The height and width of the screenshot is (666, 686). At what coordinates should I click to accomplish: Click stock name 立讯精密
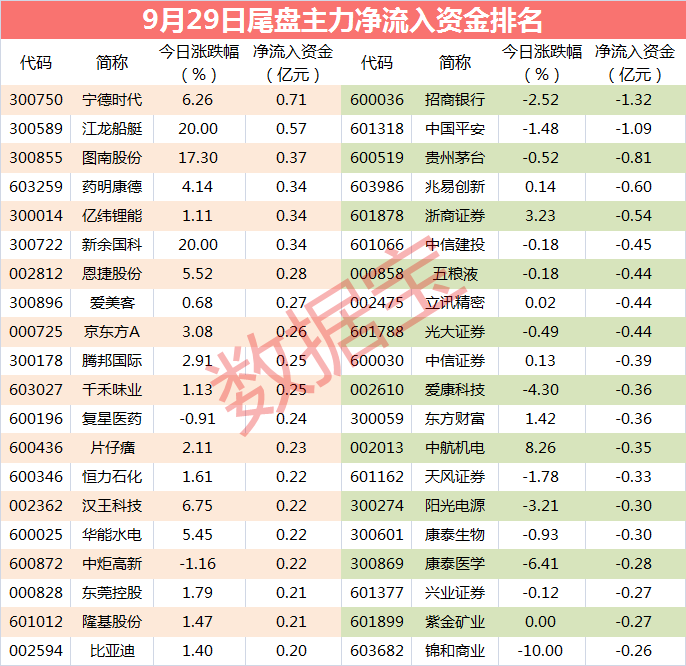click(455, 303)
